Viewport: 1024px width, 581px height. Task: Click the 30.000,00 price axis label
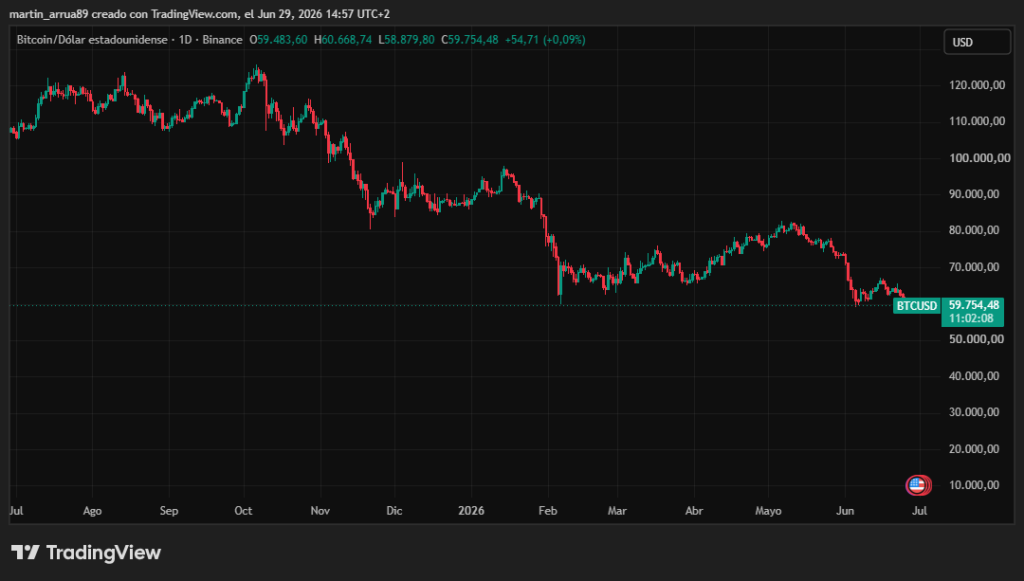coord(974,413)
